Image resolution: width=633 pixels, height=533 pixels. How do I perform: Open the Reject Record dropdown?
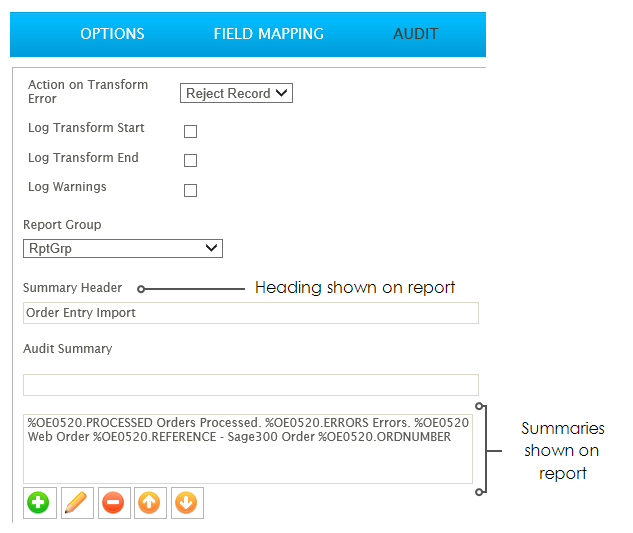click(236, 93)
